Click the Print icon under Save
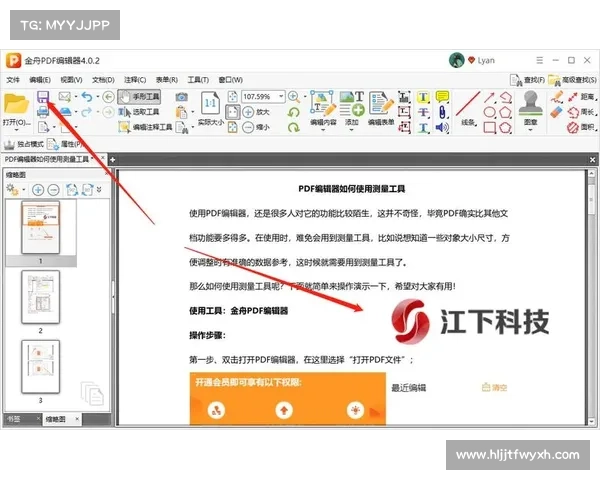Image resolution: width=600 pixels, height=480 pixels. [43, 112]
